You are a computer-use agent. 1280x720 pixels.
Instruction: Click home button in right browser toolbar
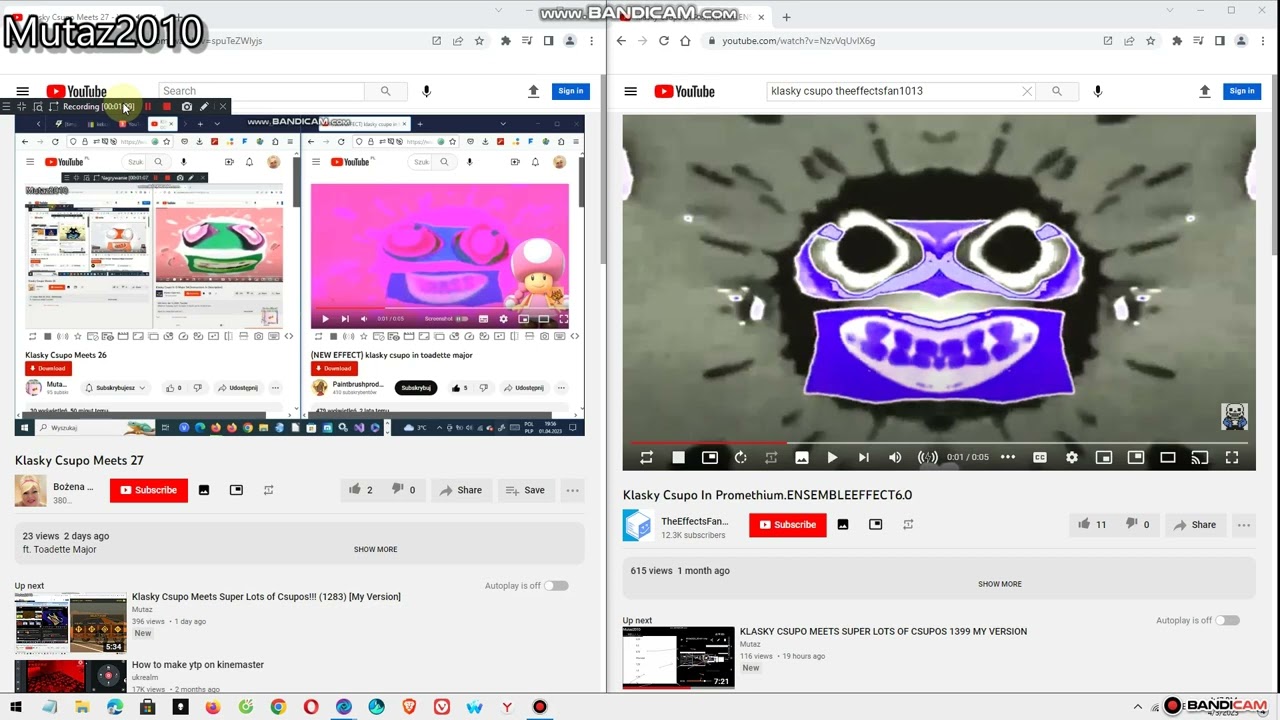tap(685, 41)
